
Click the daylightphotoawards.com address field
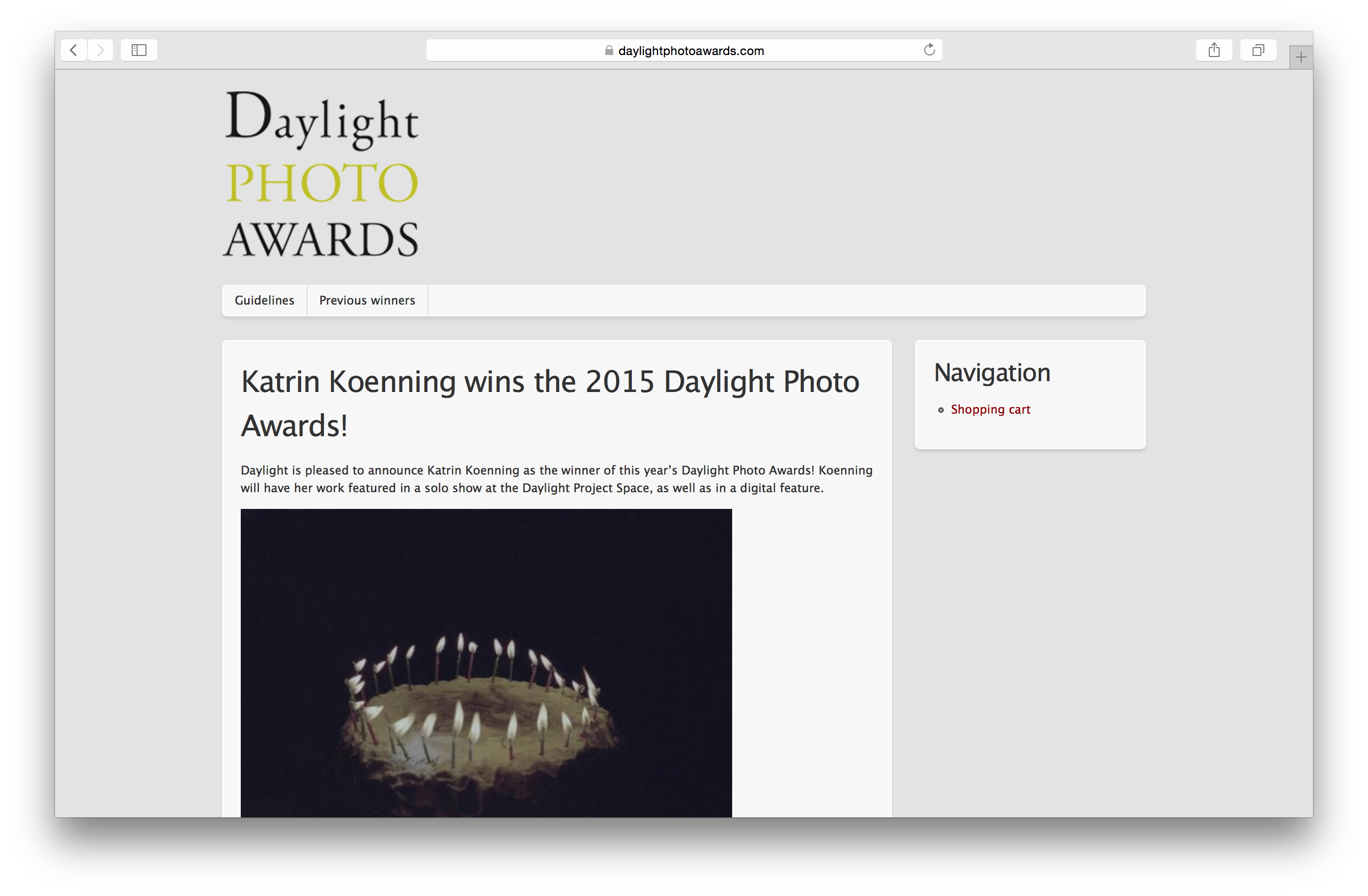pyautogui.click(x=691, y=51)
